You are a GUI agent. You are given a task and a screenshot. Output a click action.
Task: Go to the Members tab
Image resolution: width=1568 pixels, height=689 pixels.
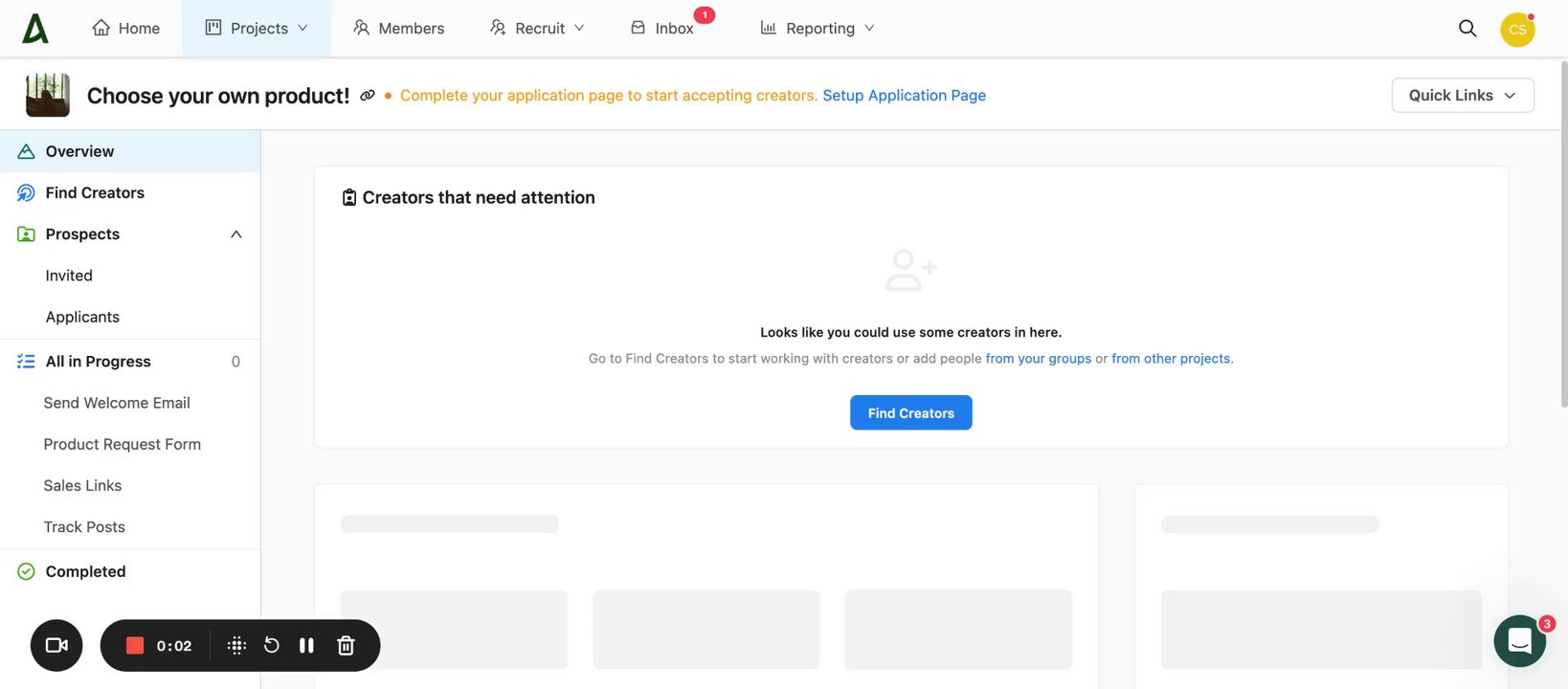pos(398,29)
